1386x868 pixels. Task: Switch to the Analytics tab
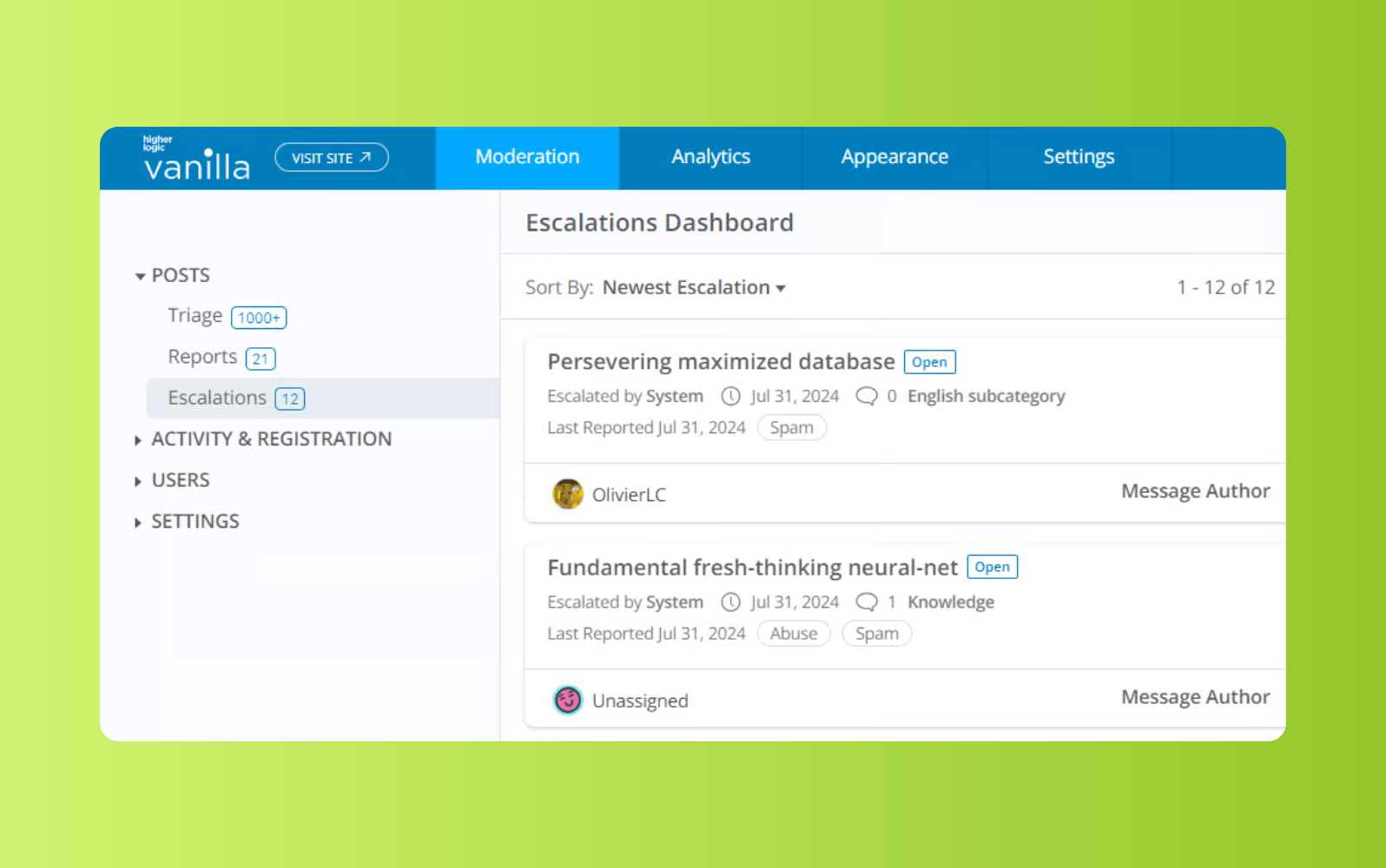[710, 157]
